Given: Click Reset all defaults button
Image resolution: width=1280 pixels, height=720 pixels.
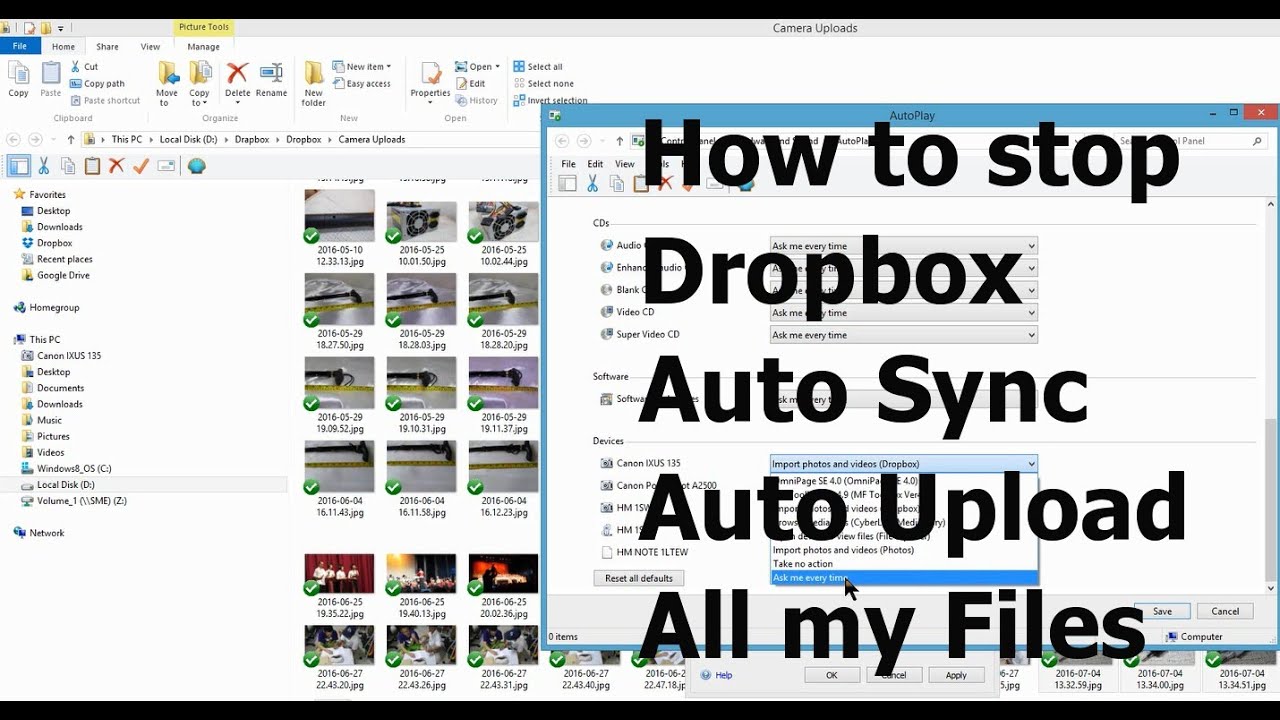Looking at the screenshot, I should pyautogui.click(x=639, y=578).
